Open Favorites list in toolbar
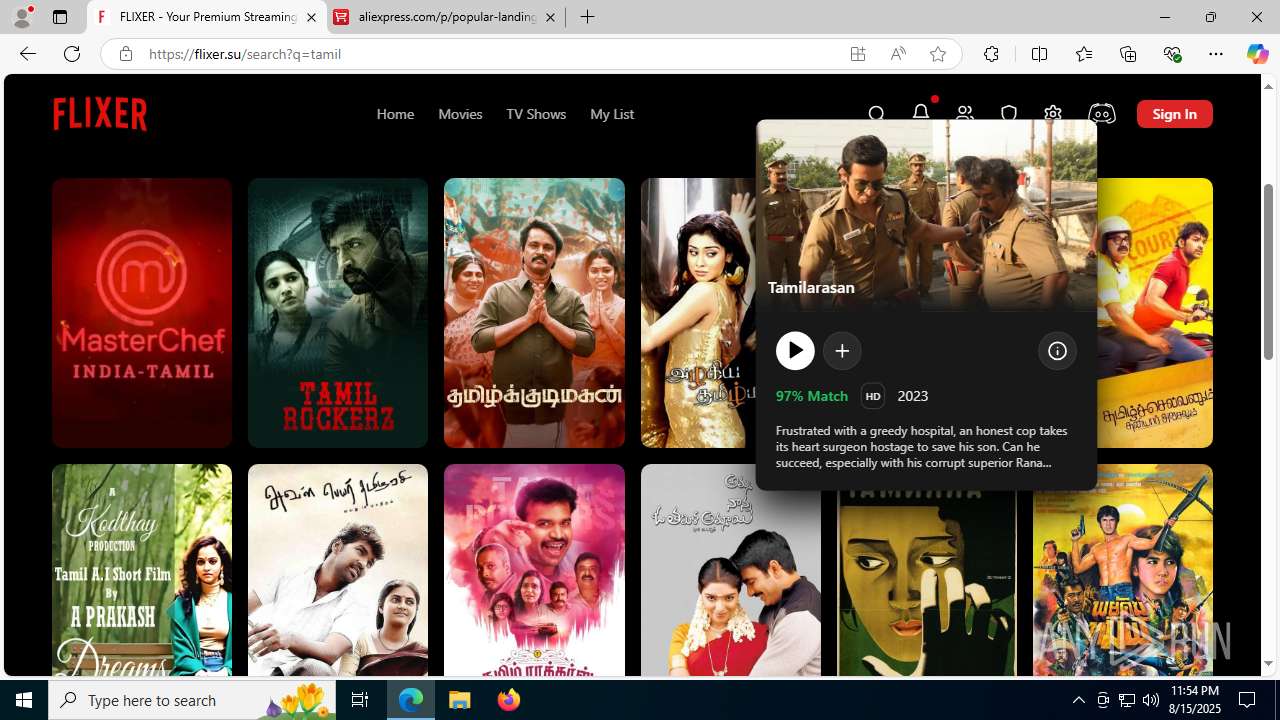The height and width of the screenshot is (720, 1280). 1083,54
